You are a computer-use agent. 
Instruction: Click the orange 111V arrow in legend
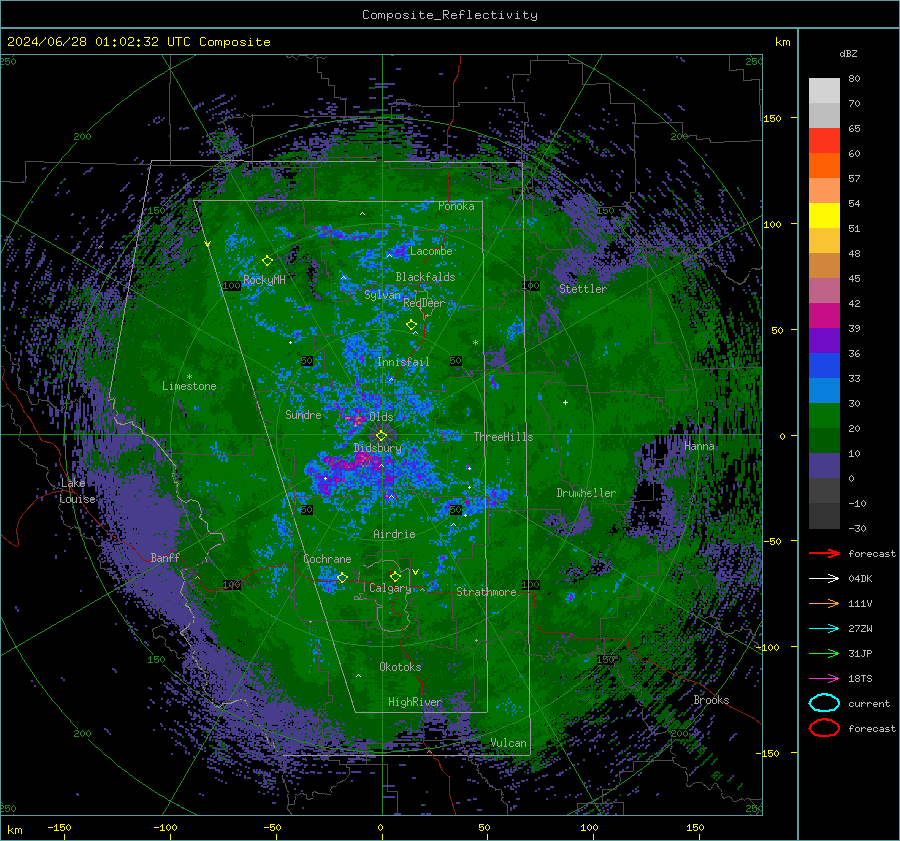824,603
